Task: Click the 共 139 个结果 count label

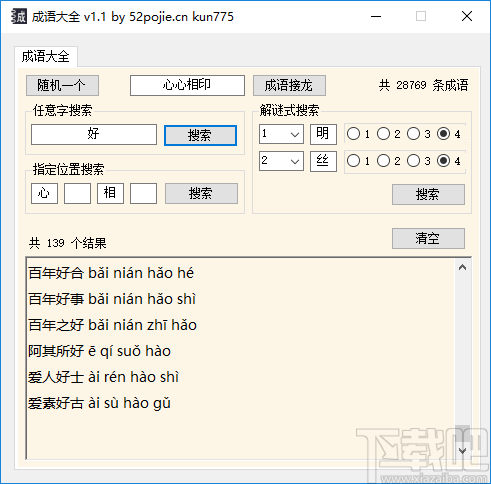Action: [68, 243]
